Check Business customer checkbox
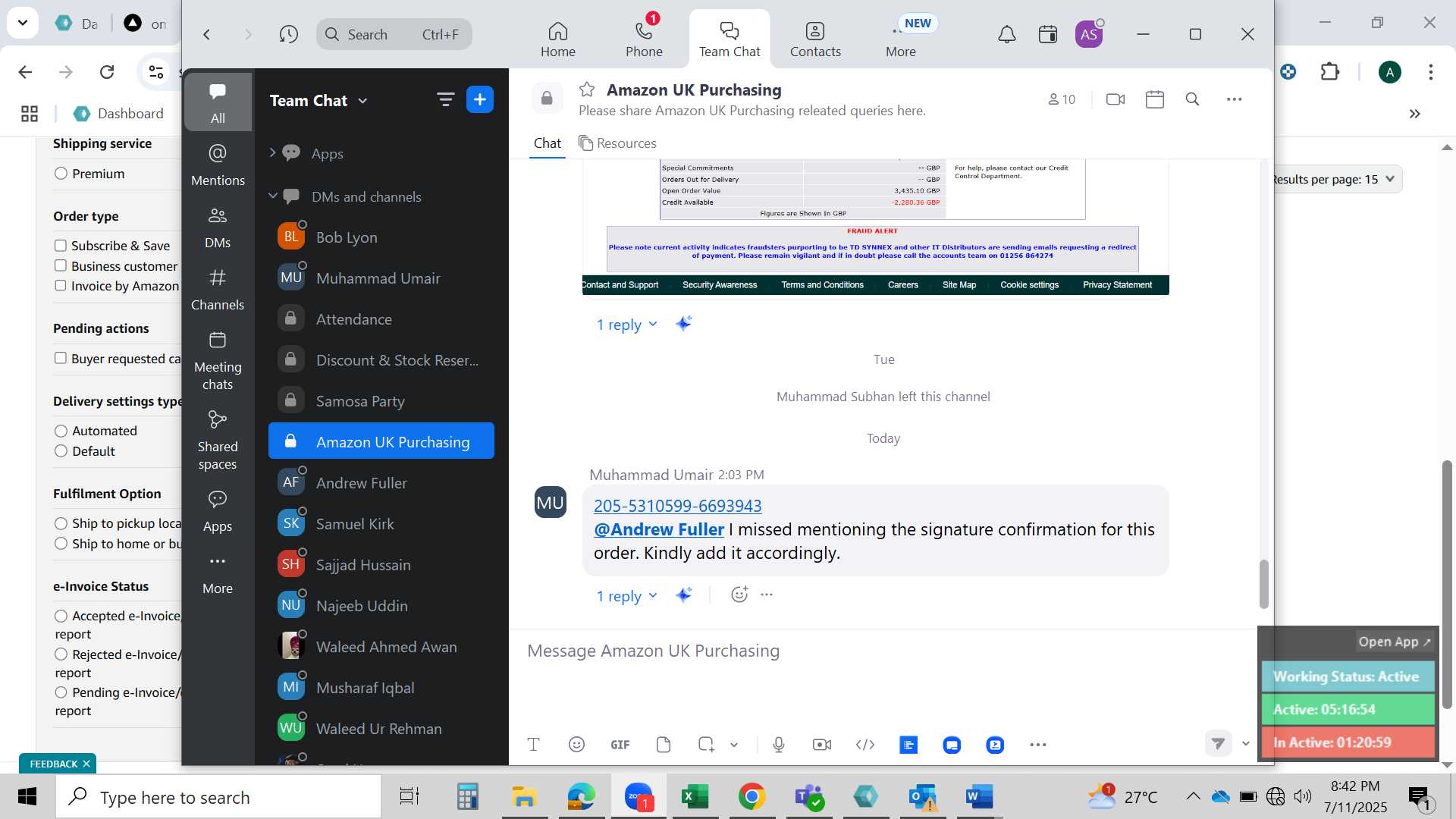The height and width of the screenshot is (819, 1456). click(61, 265)
